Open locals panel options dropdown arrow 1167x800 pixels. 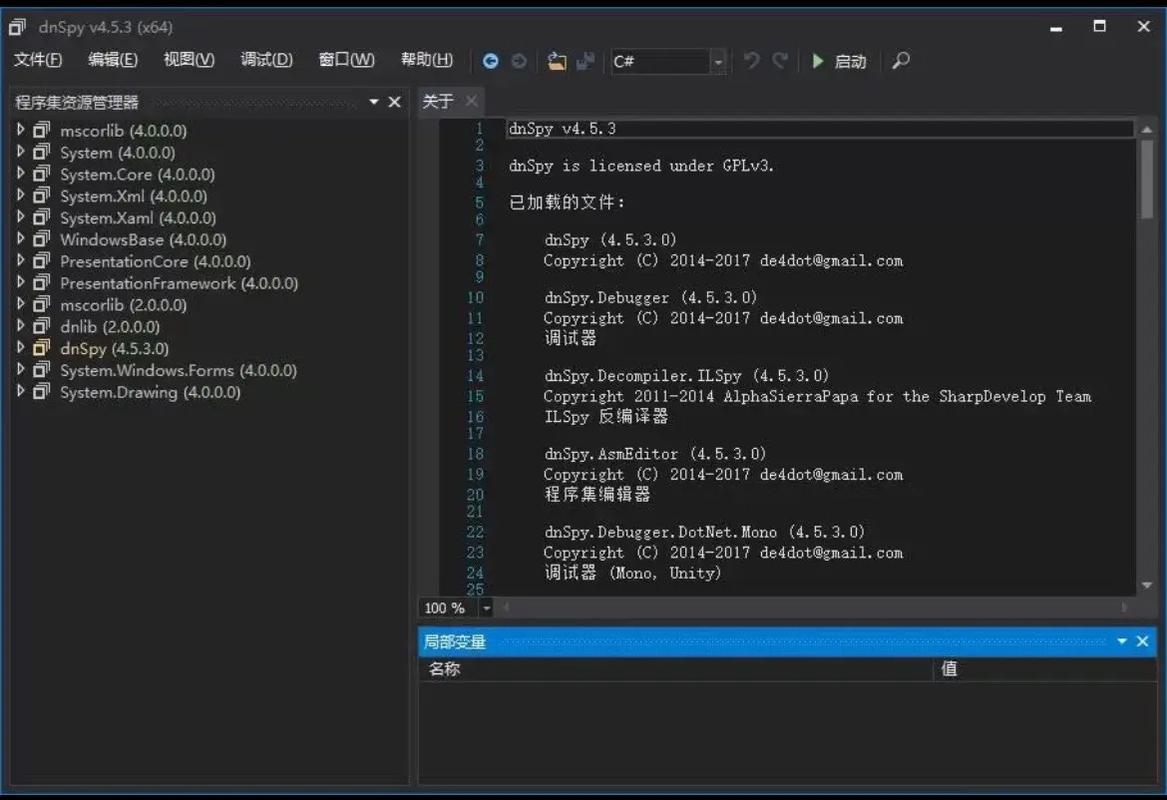click(1122, 641)
